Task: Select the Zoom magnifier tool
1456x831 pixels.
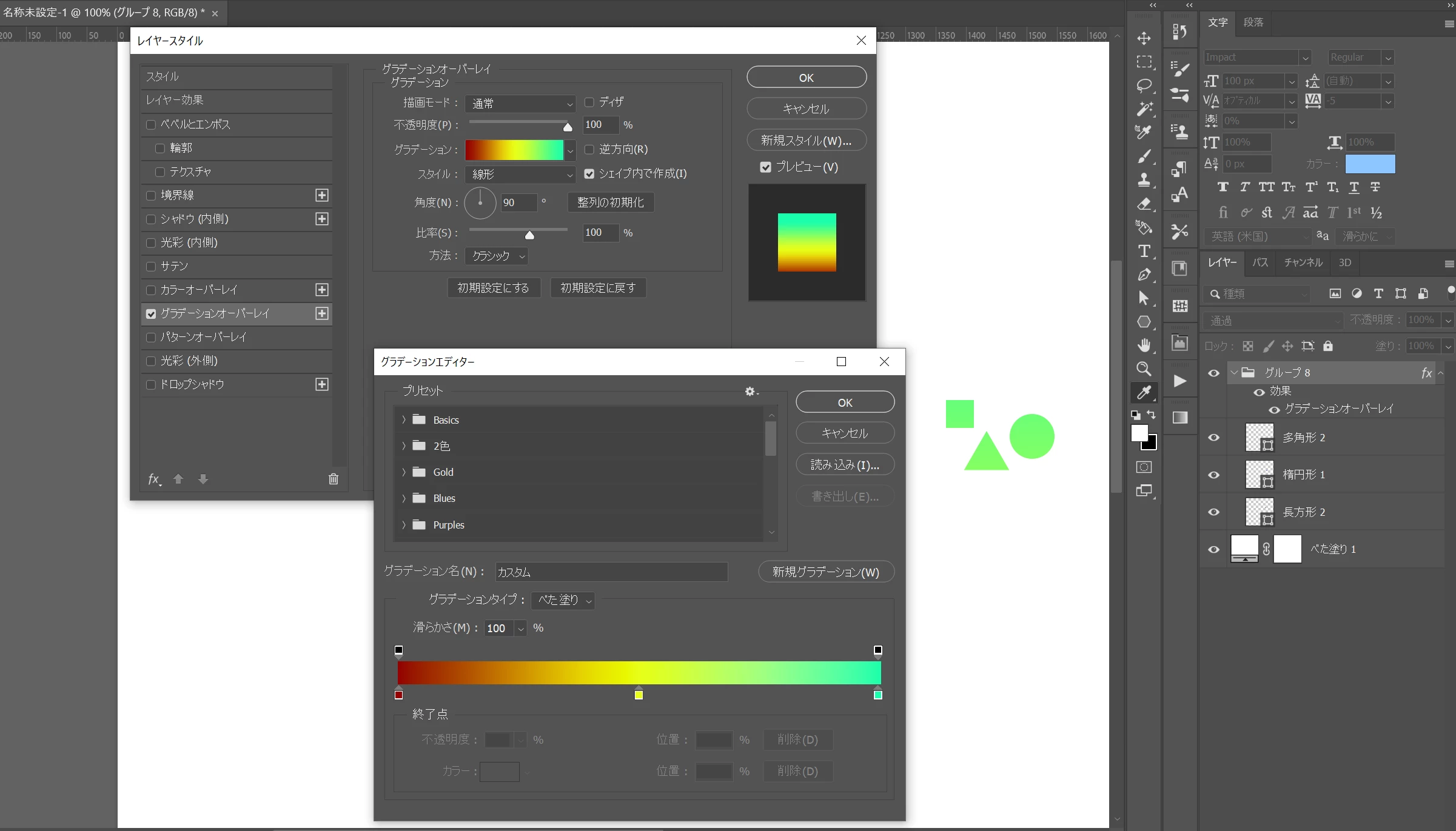Action: pyautogui.click(x=1144, y=369)
